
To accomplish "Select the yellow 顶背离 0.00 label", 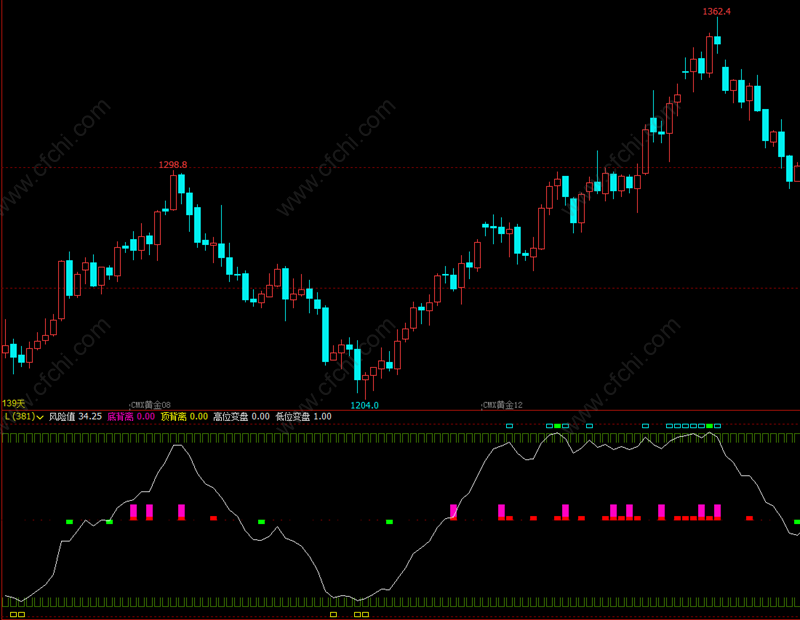I will [x=184, y=416].
